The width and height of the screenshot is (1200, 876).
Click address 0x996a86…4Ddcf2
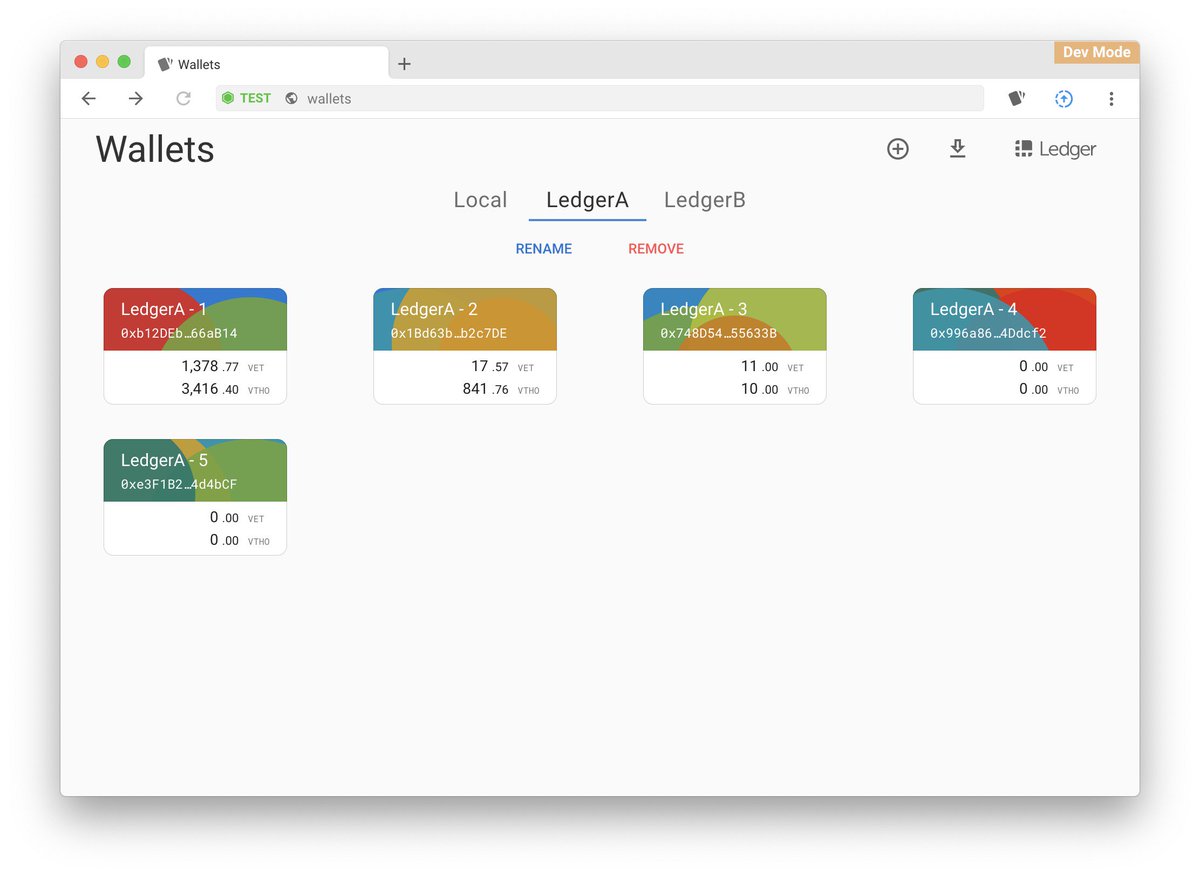point(988,333)
